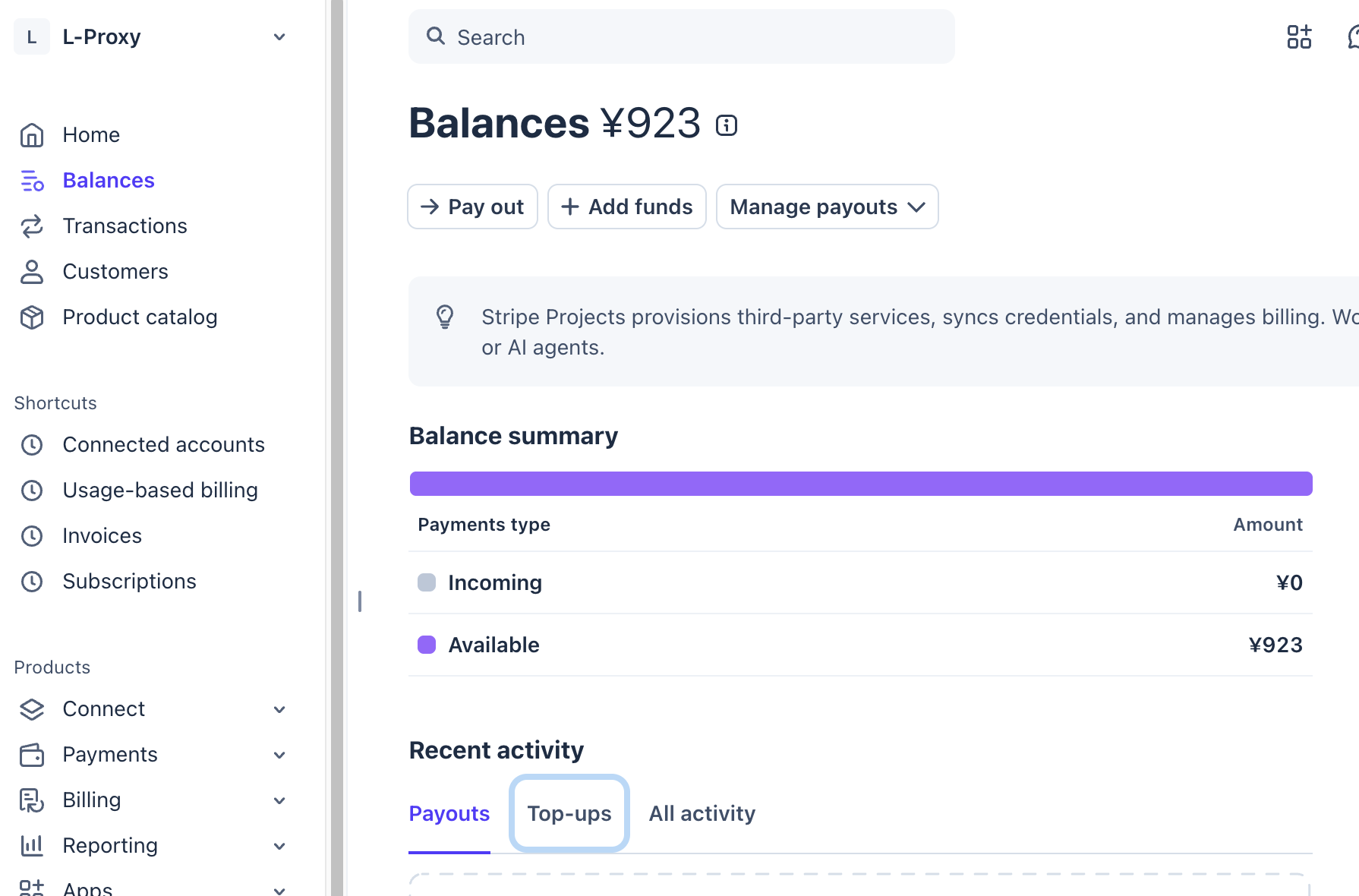Click the Transactions arrows icon
The width and height of the screenshot is (1359, 896).
coord(32,226)
